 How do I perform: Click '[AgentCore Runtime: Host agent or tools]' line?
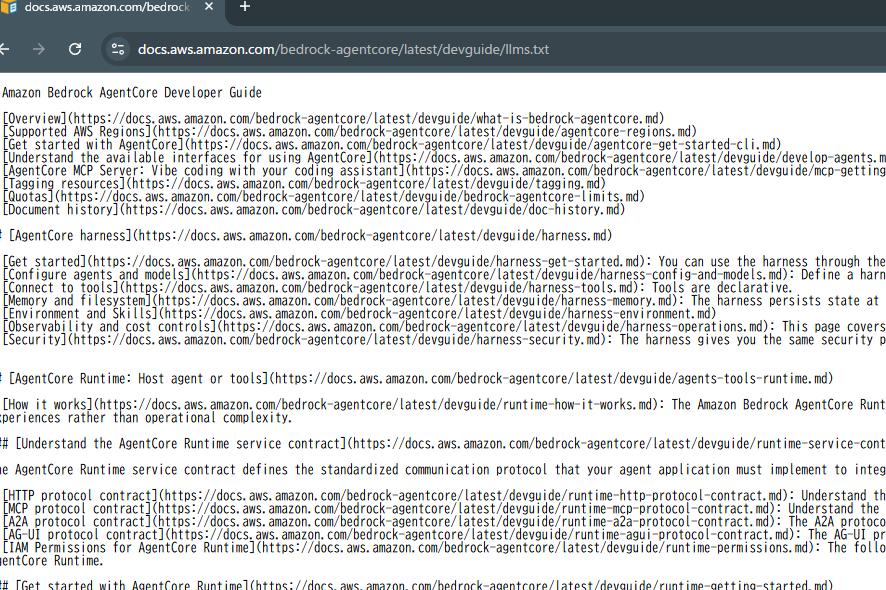(417, 379)
